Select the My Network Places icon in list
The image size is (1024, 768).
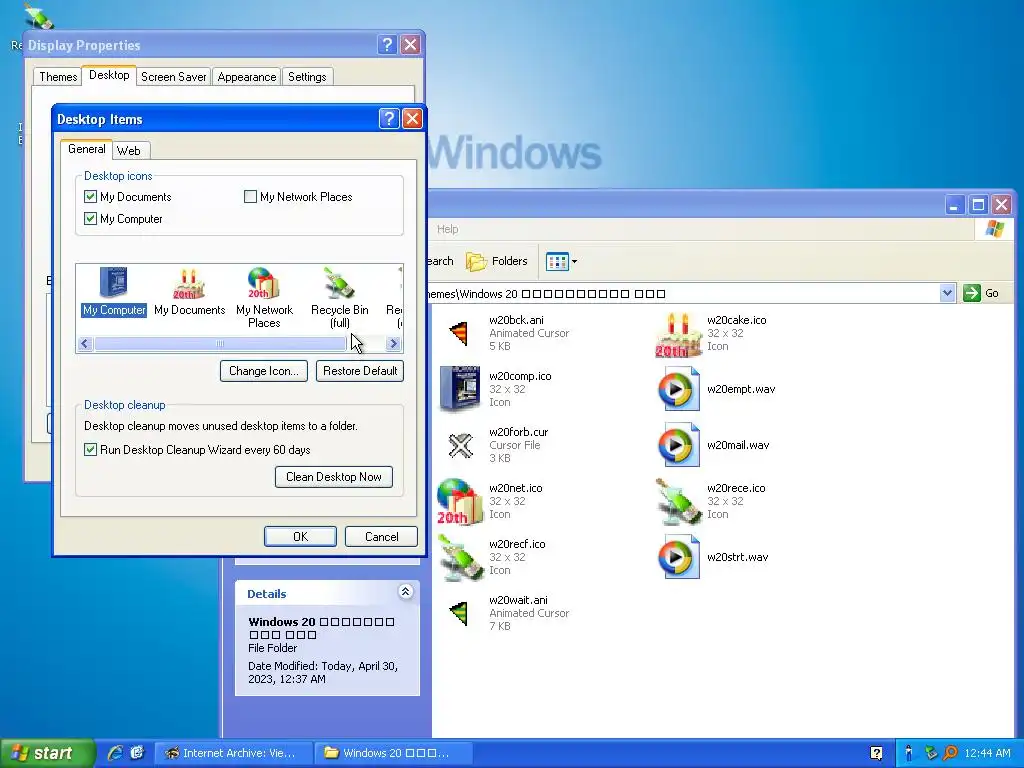[264, 298]
